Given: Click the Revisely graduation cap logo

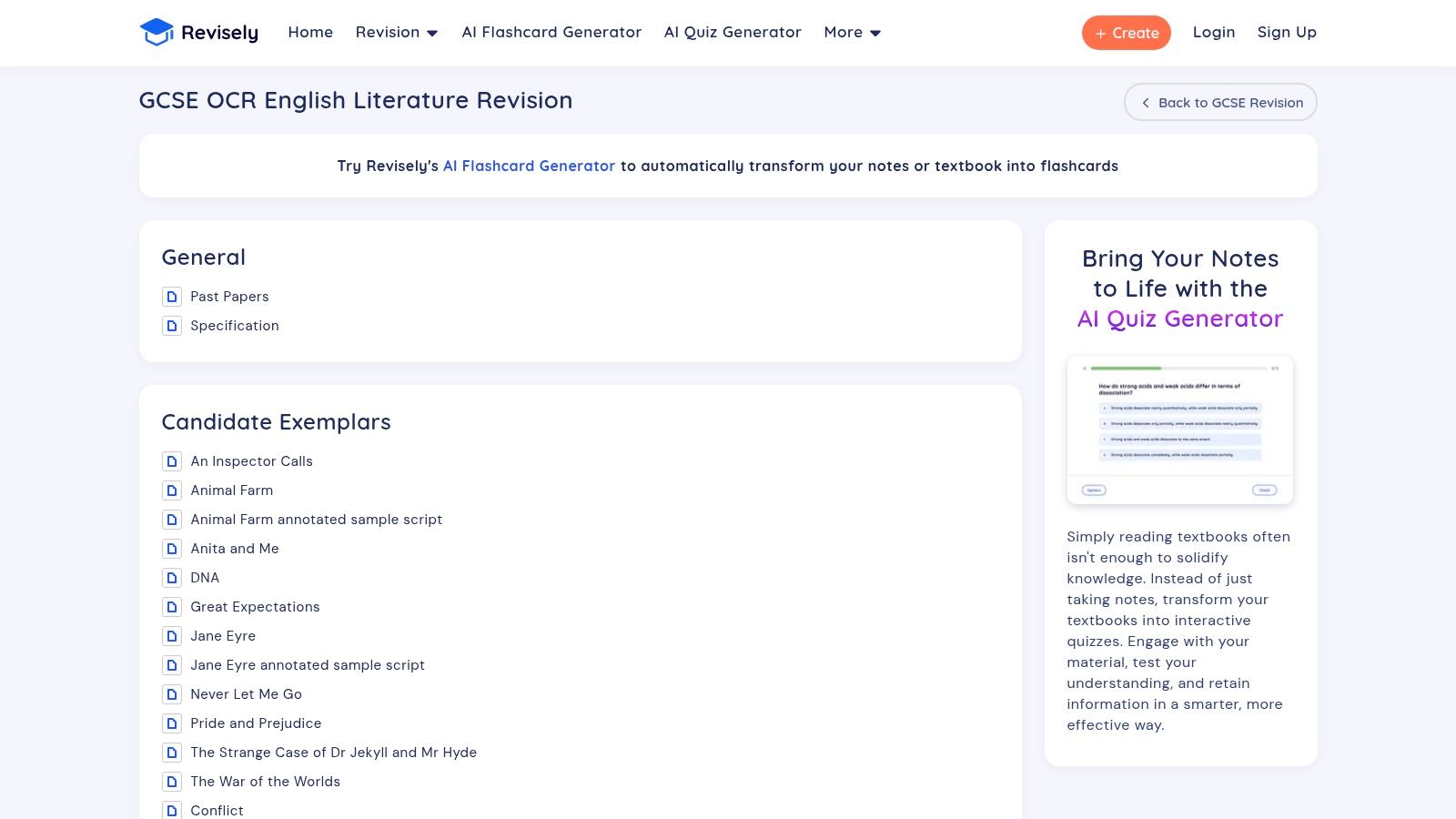Looking at the screenshot, I should tap(157, 33).
